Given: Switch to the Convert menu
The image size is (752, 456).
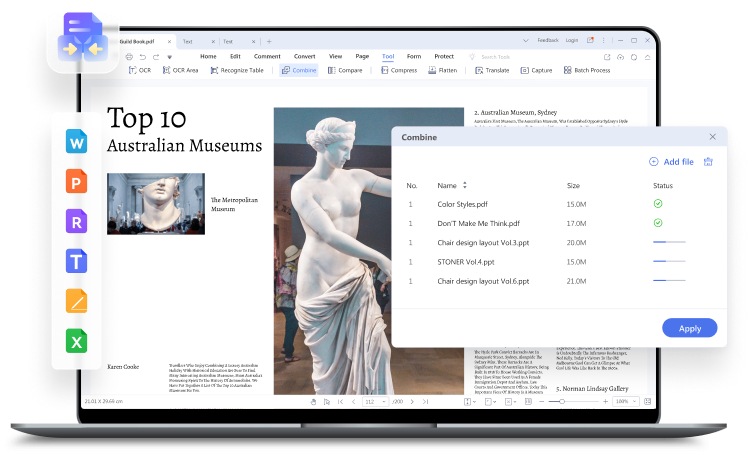Looking at the screenshot, I should pos(305,57).
